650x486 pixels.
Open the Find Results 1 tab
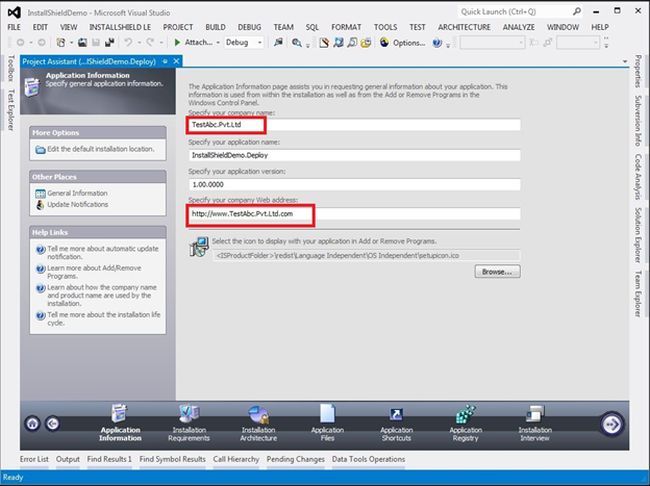click(109, 459)
